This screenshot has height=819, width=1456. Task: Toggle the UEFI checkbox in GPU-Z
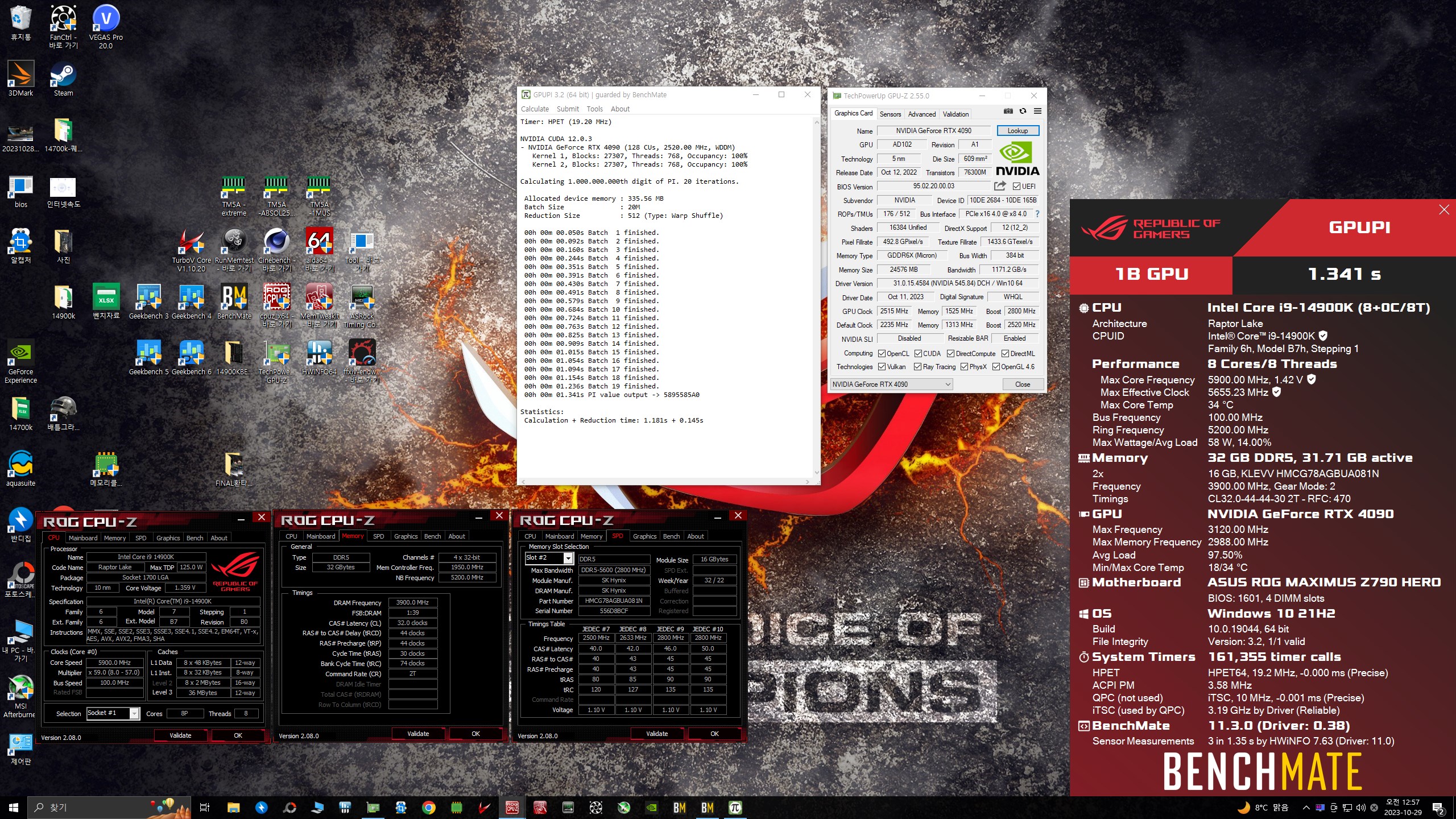[x=1016, y=186]
